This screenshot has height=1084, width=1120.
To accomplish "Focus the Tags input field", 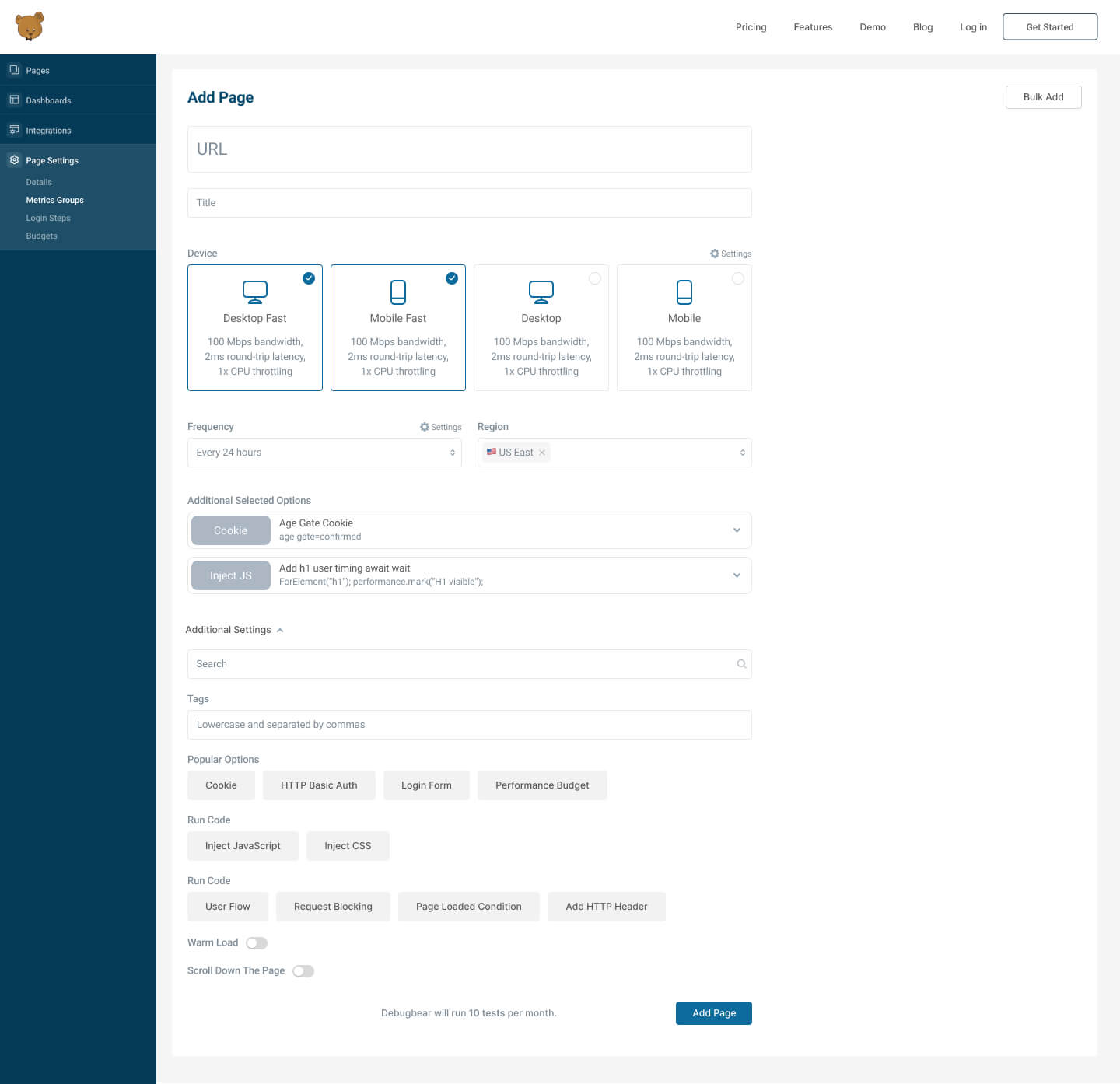I will point(470,725).
